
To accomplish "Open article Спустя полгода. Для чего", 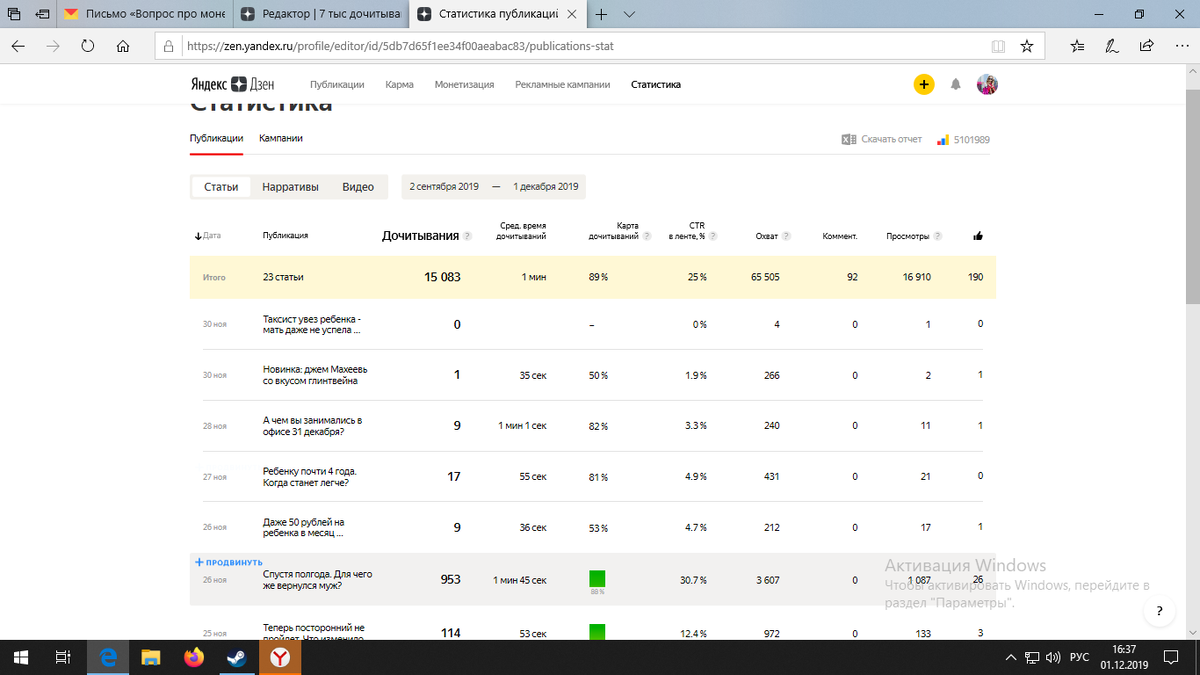I will (317, 579).
